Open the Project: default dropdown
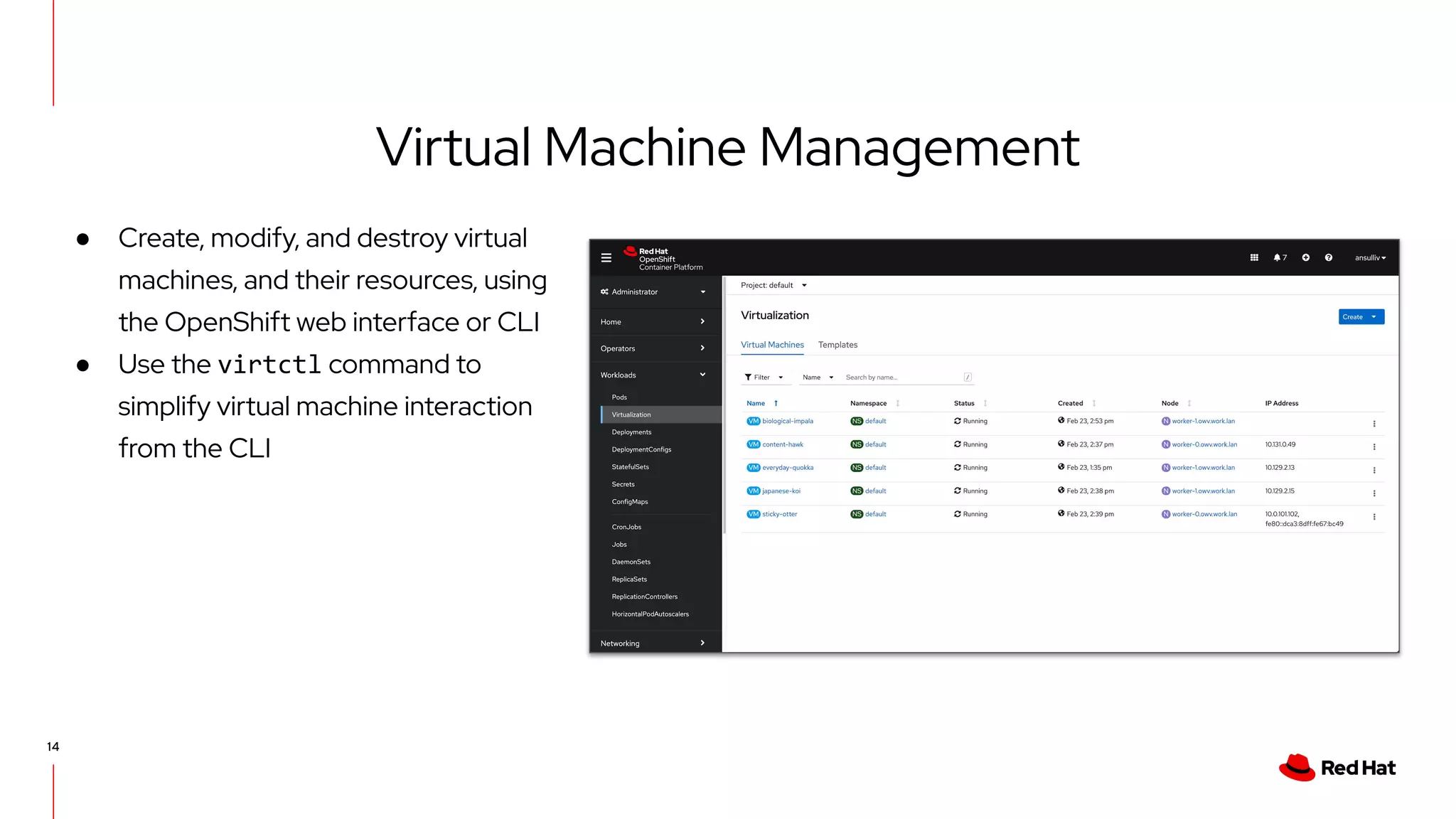 tap(774, 286)
